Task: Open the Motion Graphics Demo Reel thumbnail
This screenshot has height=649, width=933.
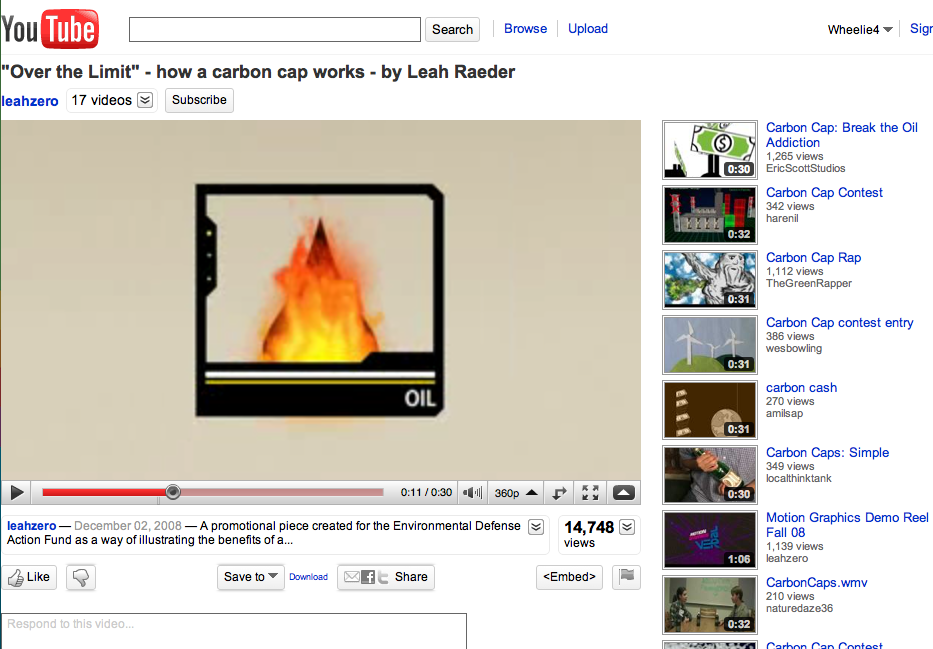Action: click(x=710, y=539)
